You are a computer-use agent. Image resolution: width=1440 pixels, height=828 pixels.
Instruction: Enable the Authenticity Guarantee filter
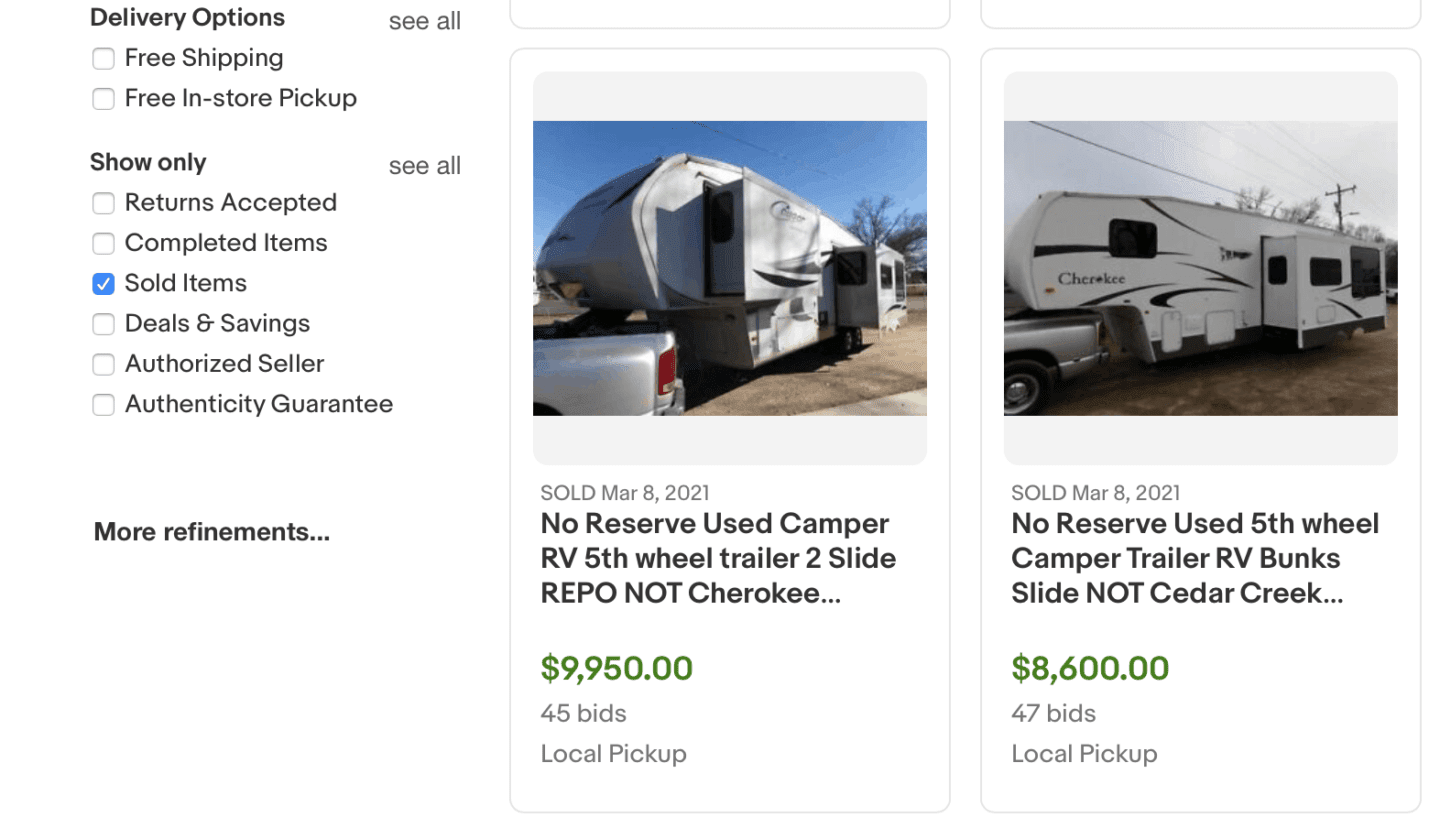click(x=103, y=405)
